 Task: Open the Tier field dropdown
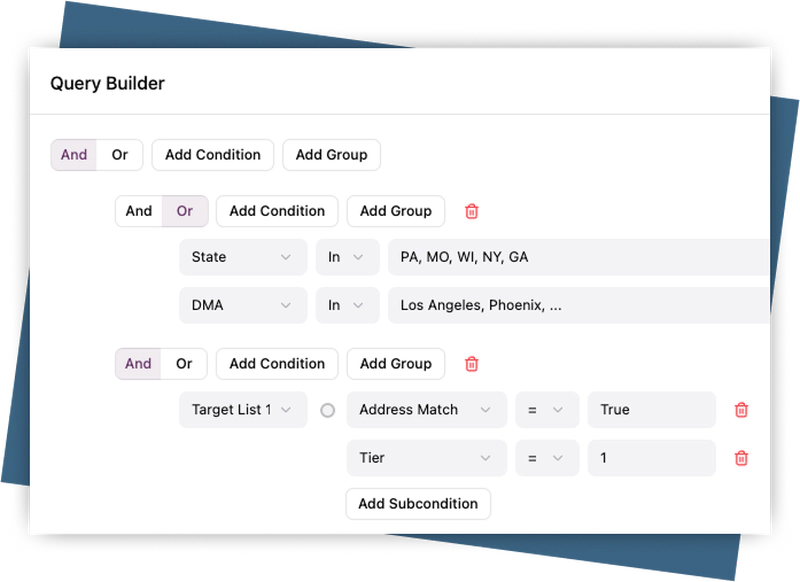427,458
